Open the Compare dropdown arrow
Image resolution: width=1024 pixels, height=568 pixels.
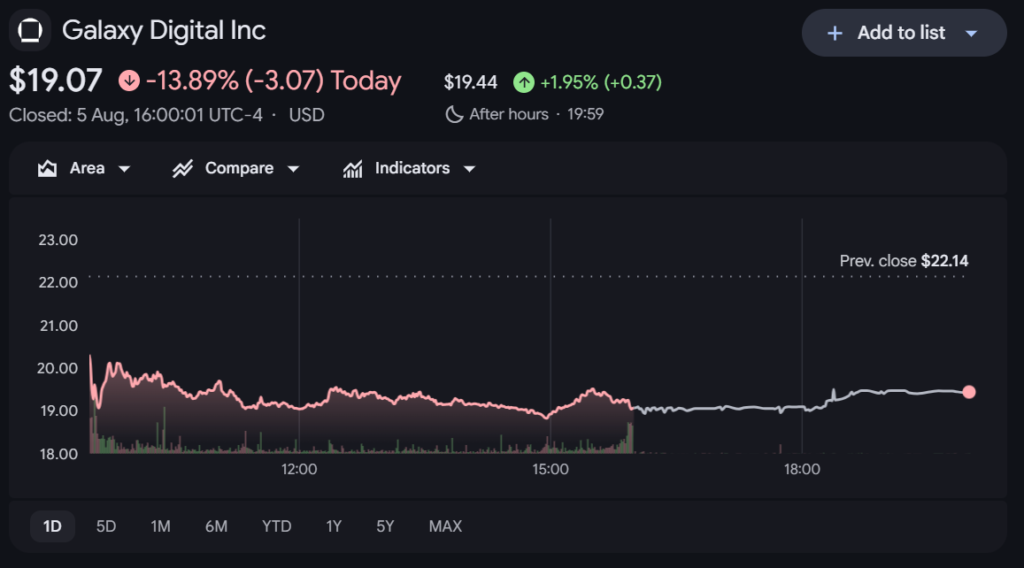click(x=293, y=169)
